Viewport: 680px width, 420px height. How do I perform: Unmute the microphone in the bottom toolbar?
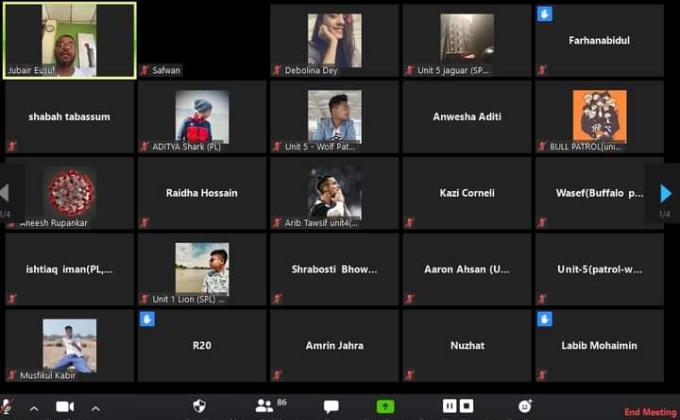pyautogui.click(x=8, y=406)
